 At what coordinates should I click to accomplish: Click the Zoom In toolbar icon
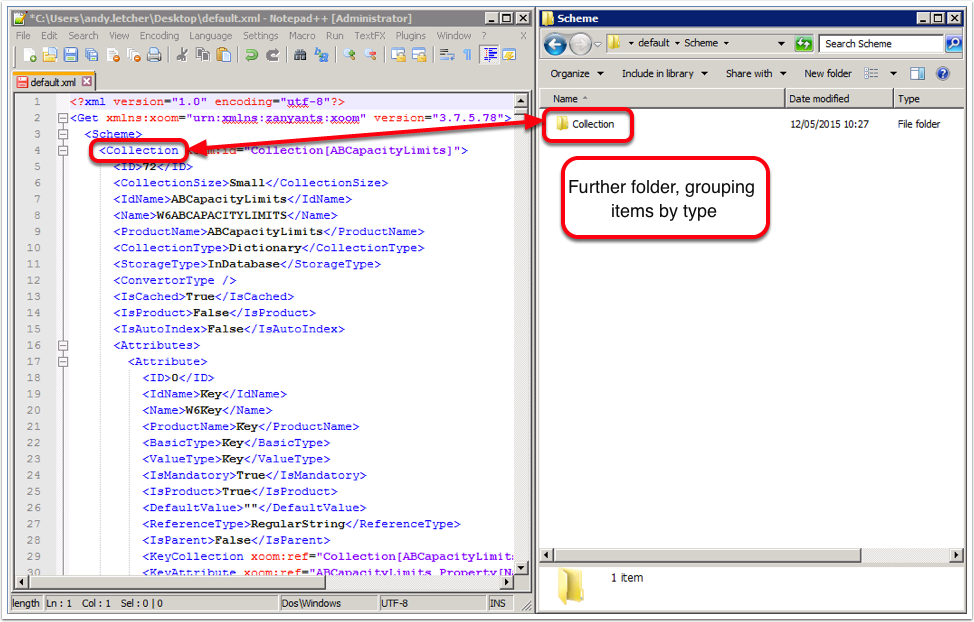pyautogui.click(x=350, y=55)
